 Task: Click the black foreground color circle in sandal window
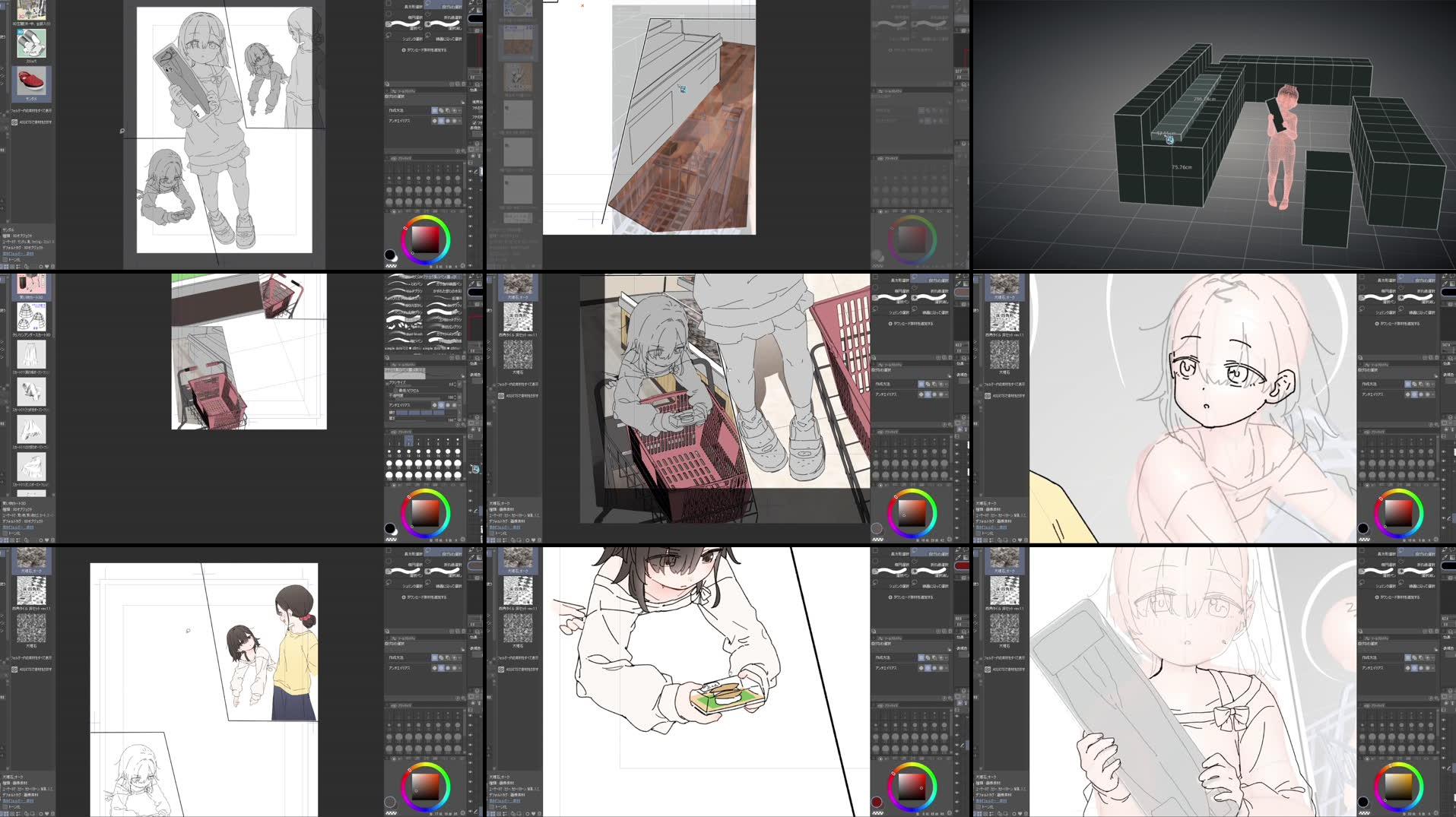click(x=391, y=255)
